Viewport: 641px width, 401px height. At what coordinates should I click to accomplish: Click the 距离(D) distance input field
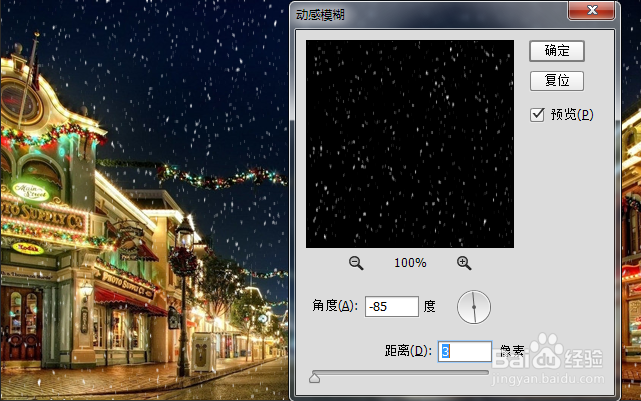[x=465, y=351]
